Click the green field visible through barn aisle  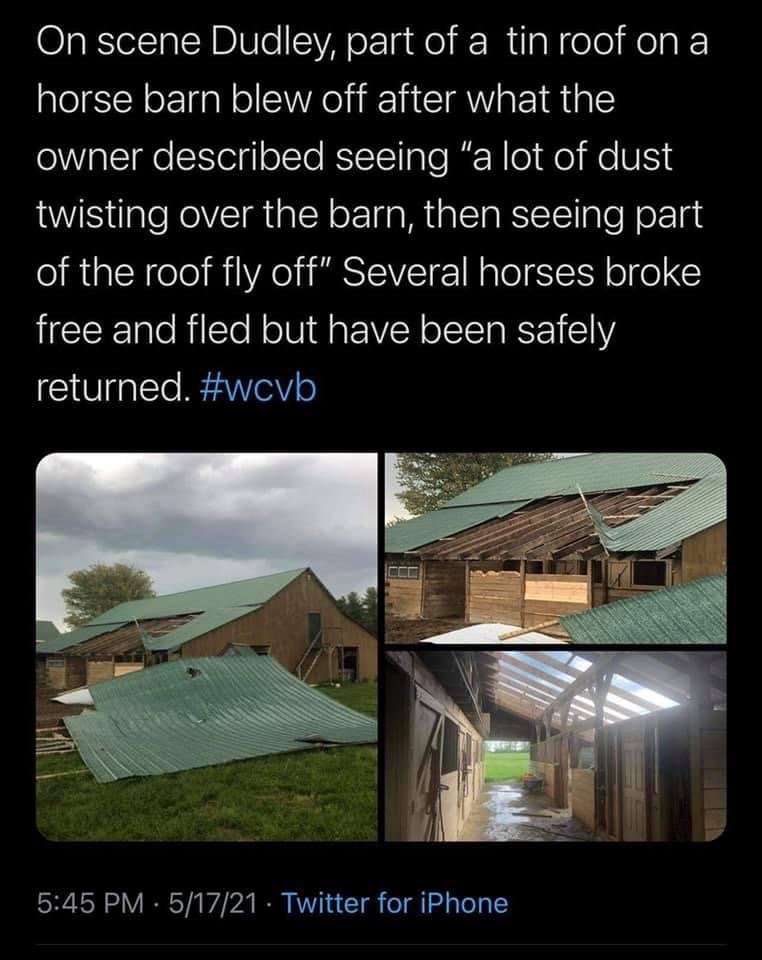pyautogui.click(x=507, y=765)
